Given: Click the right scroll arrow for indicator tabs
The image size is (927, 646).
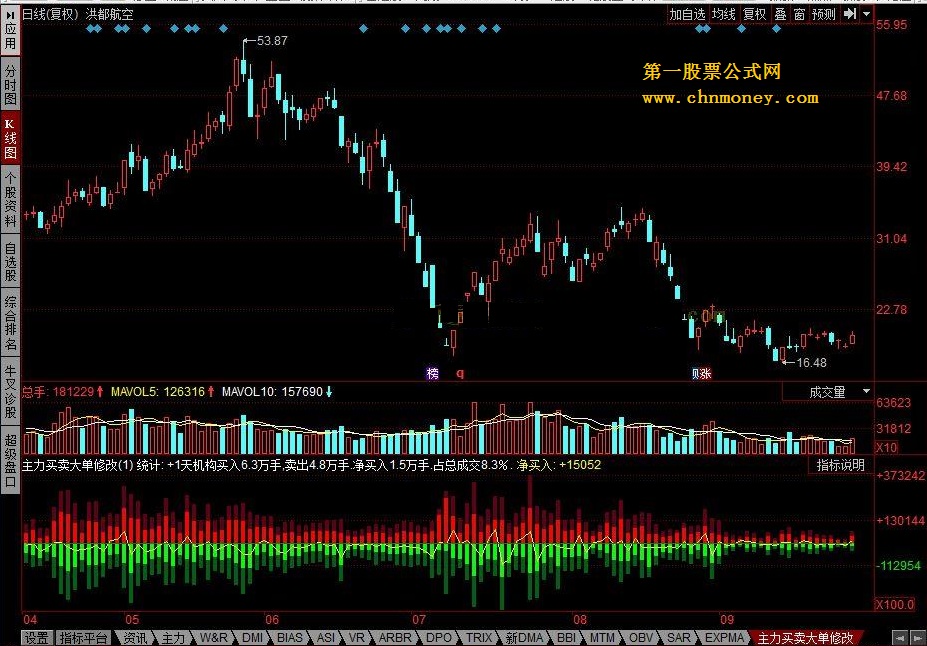Looking at the screenshot, I should (918, 638).
